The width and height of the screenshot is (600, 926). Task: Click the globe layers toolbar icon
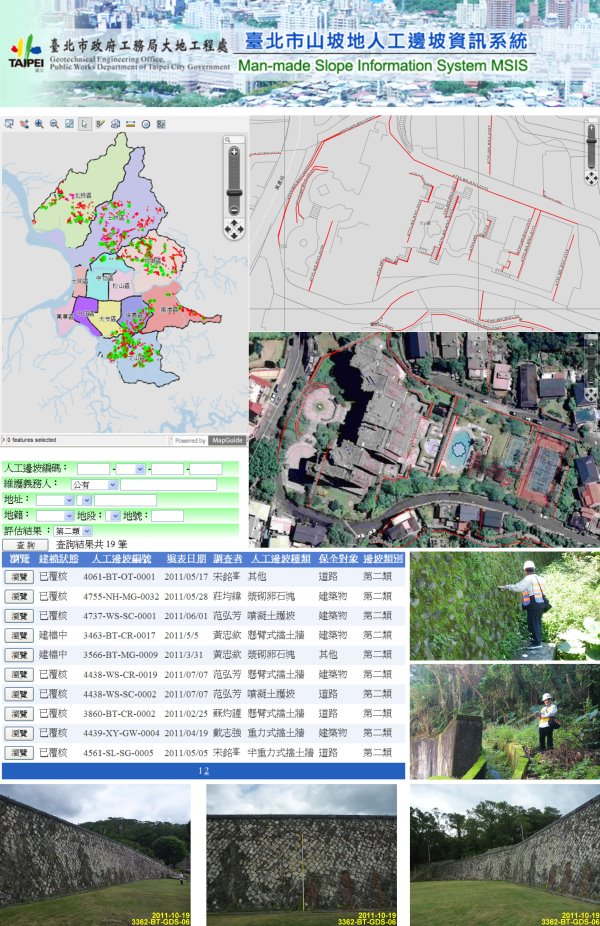click(x=115, y=124)
